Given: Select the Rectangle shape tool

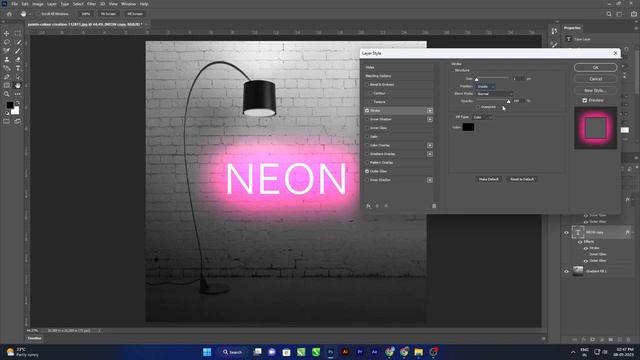Looking at the screenshot, I should point(7,85).
